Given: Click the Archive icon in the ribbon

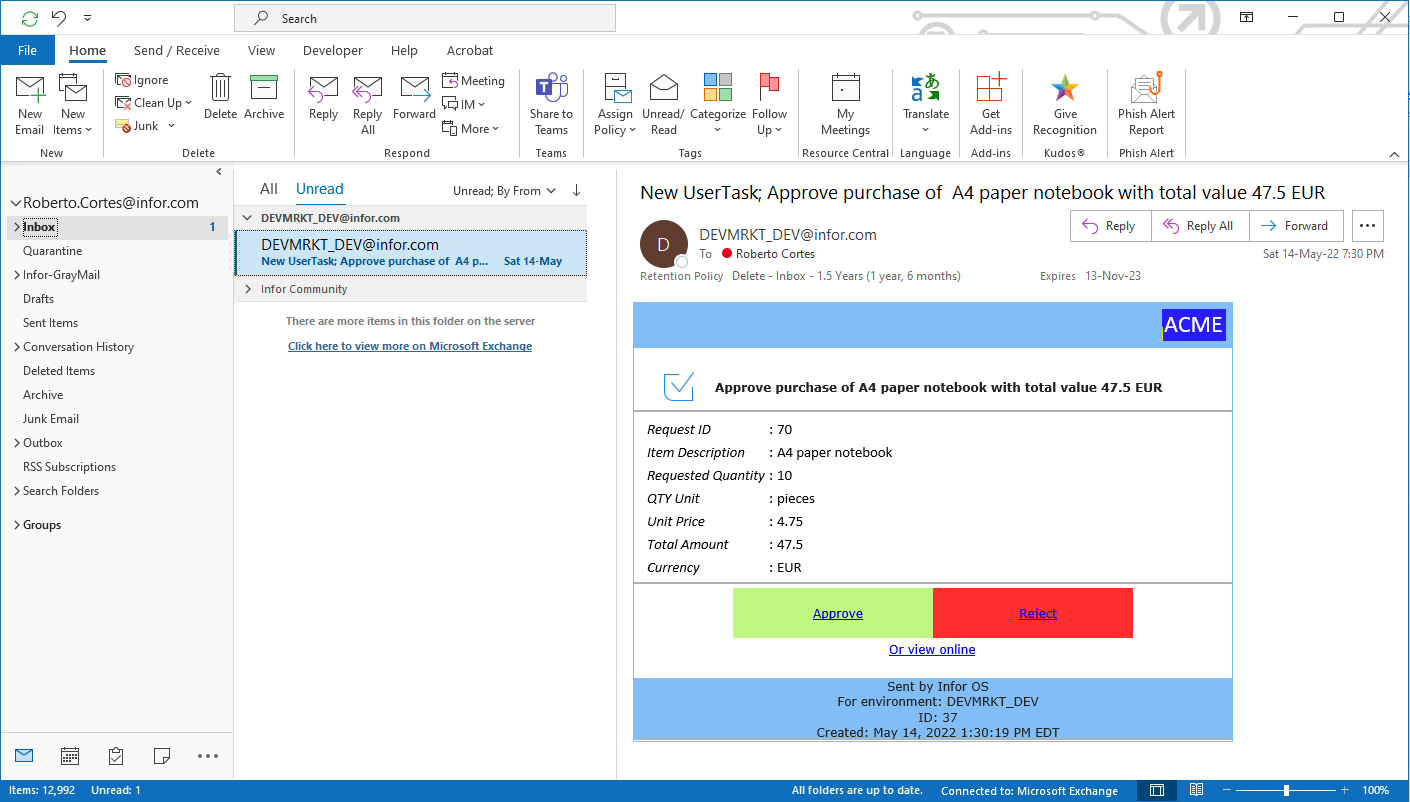Looking at the screenshot, I should [264, 95].
